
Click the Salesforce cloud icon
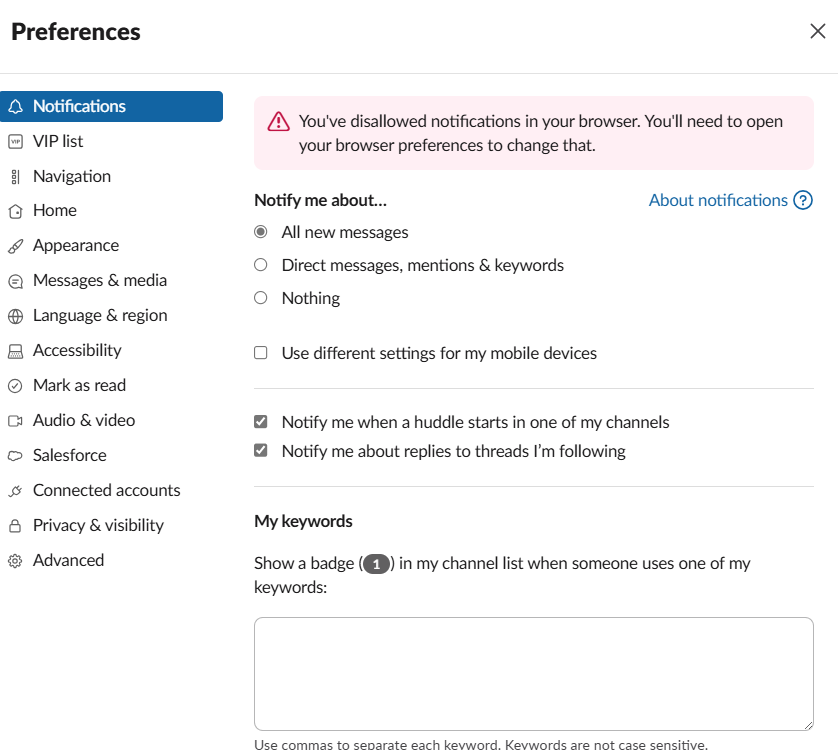15,455
